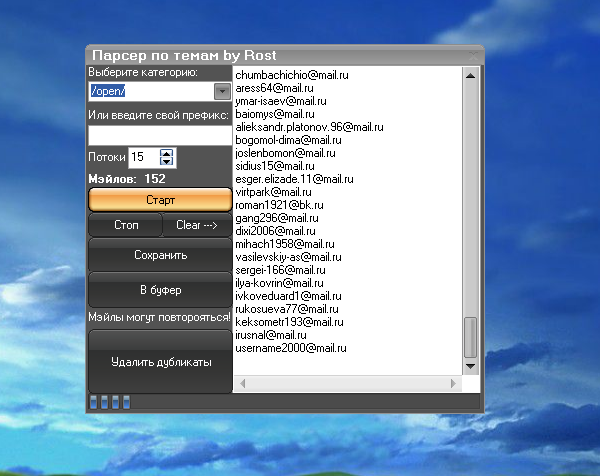Start parsing with the Старт button
Viewport: 600px width, 476px height.
click(160, 200)
